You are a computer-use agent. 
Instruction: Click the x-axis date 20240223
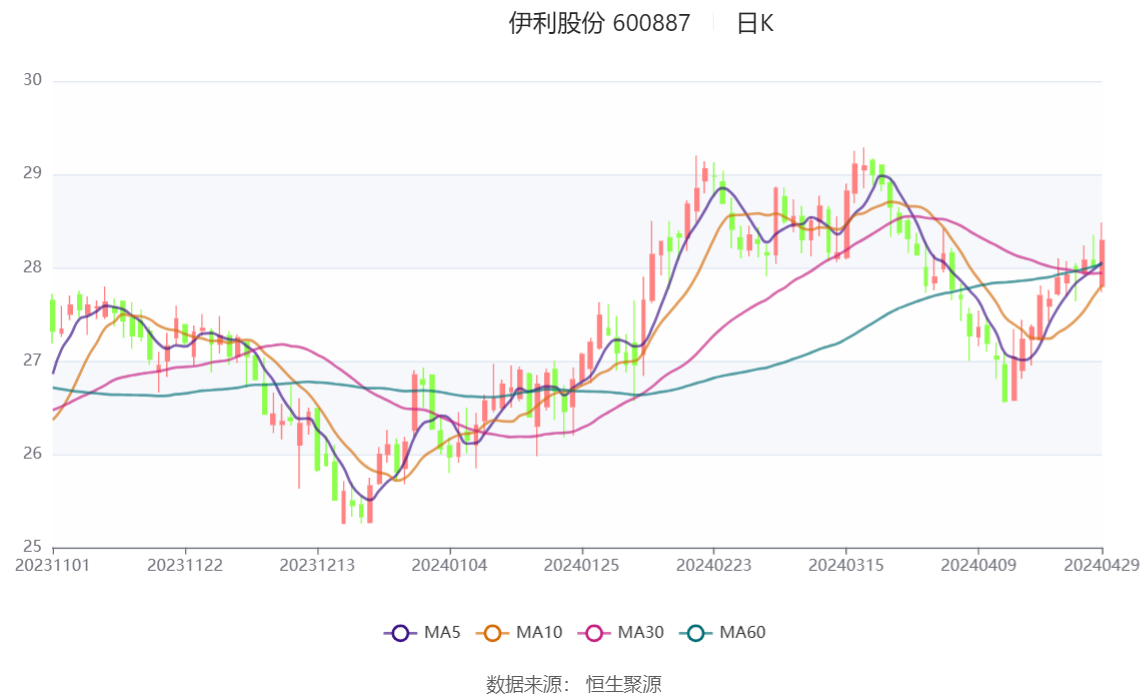click(714, 565)
